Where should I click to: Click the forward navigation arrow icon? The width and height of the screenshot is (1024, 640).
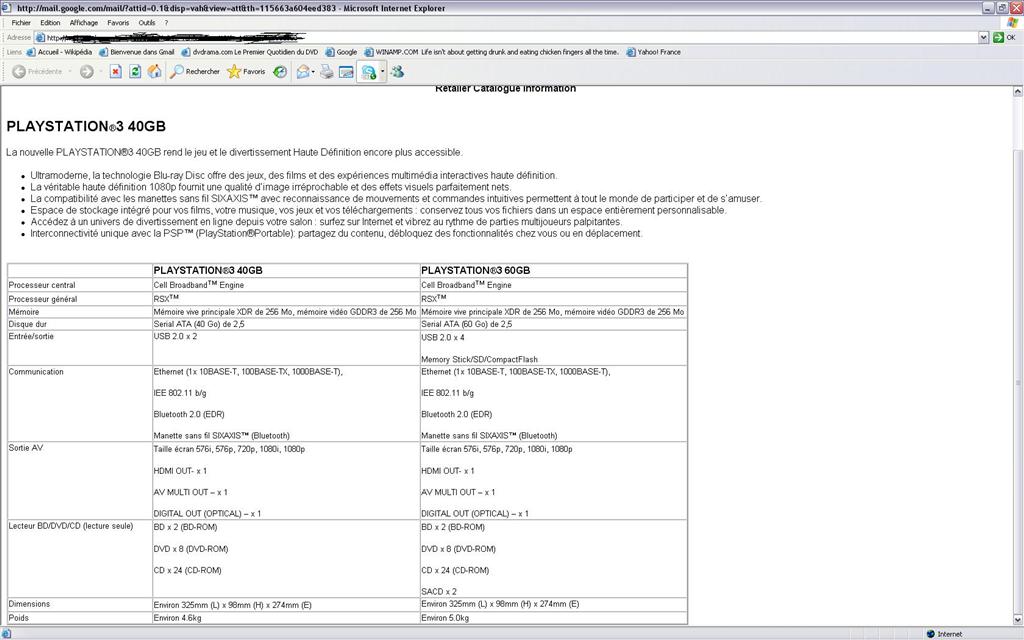click(x=86, y=72)
